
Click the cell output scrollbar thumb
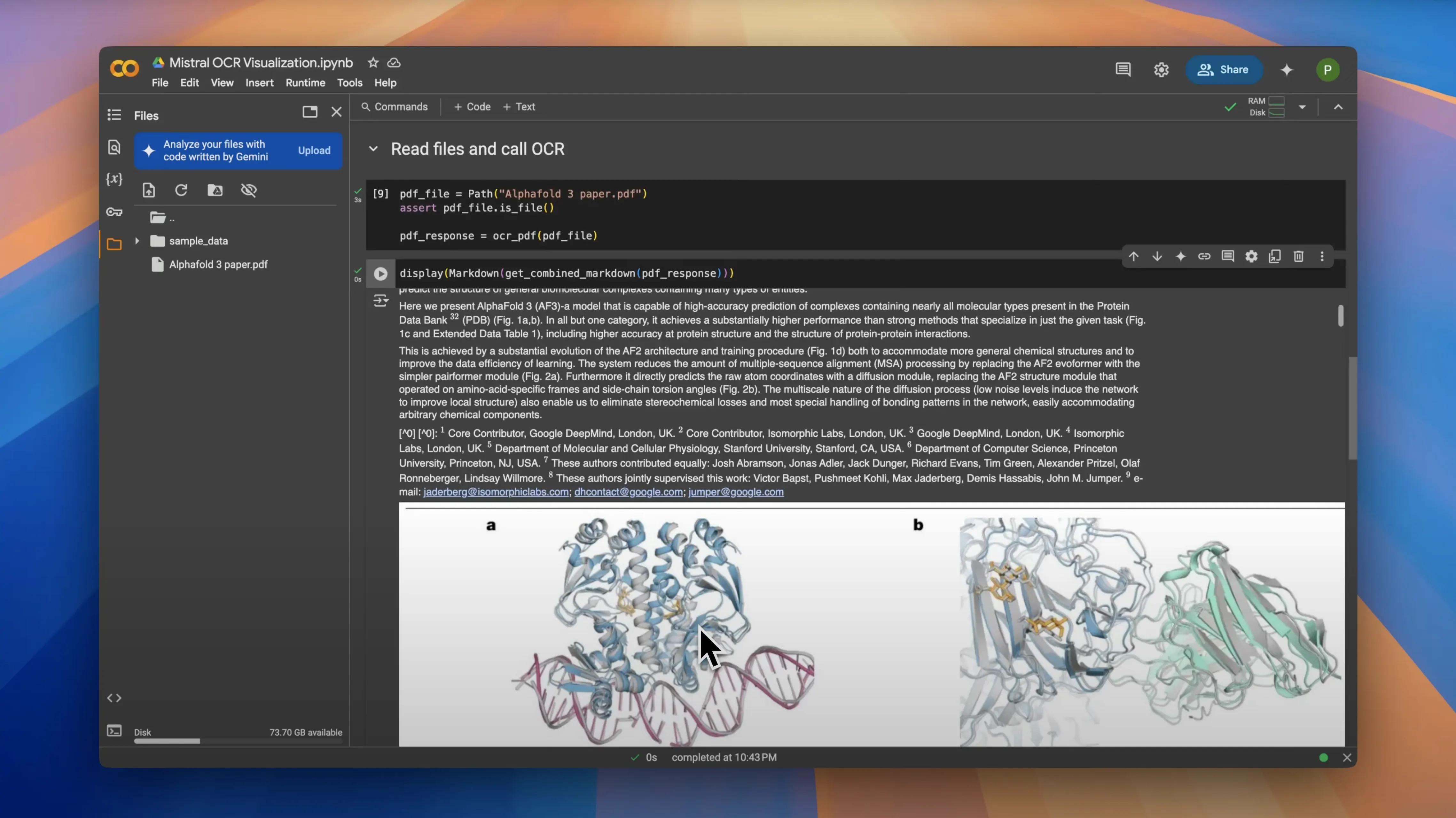point(1340,316)
